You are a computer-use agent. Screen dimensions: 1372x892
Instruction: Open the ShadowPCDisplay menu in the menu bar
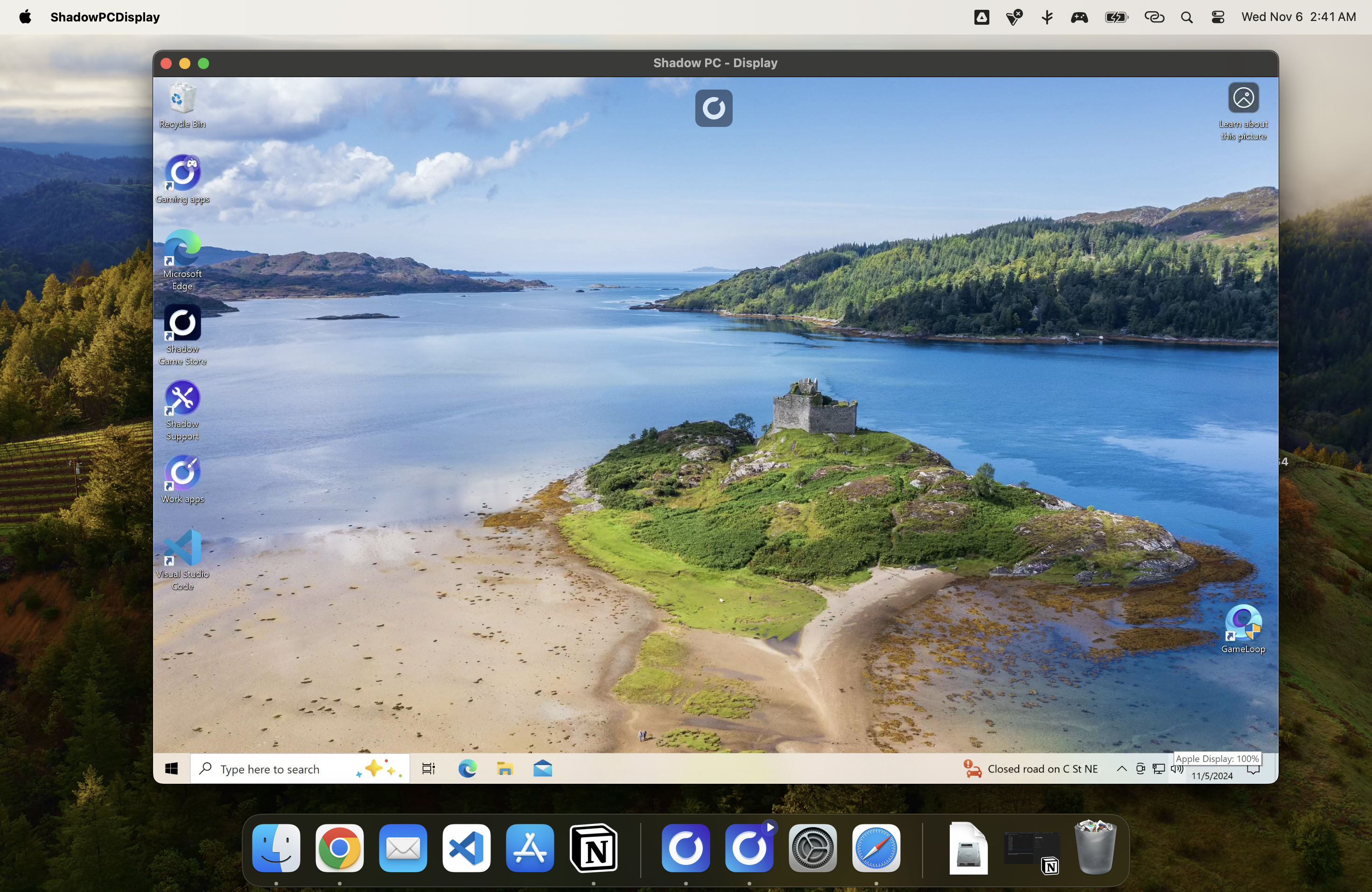point(105,17)
